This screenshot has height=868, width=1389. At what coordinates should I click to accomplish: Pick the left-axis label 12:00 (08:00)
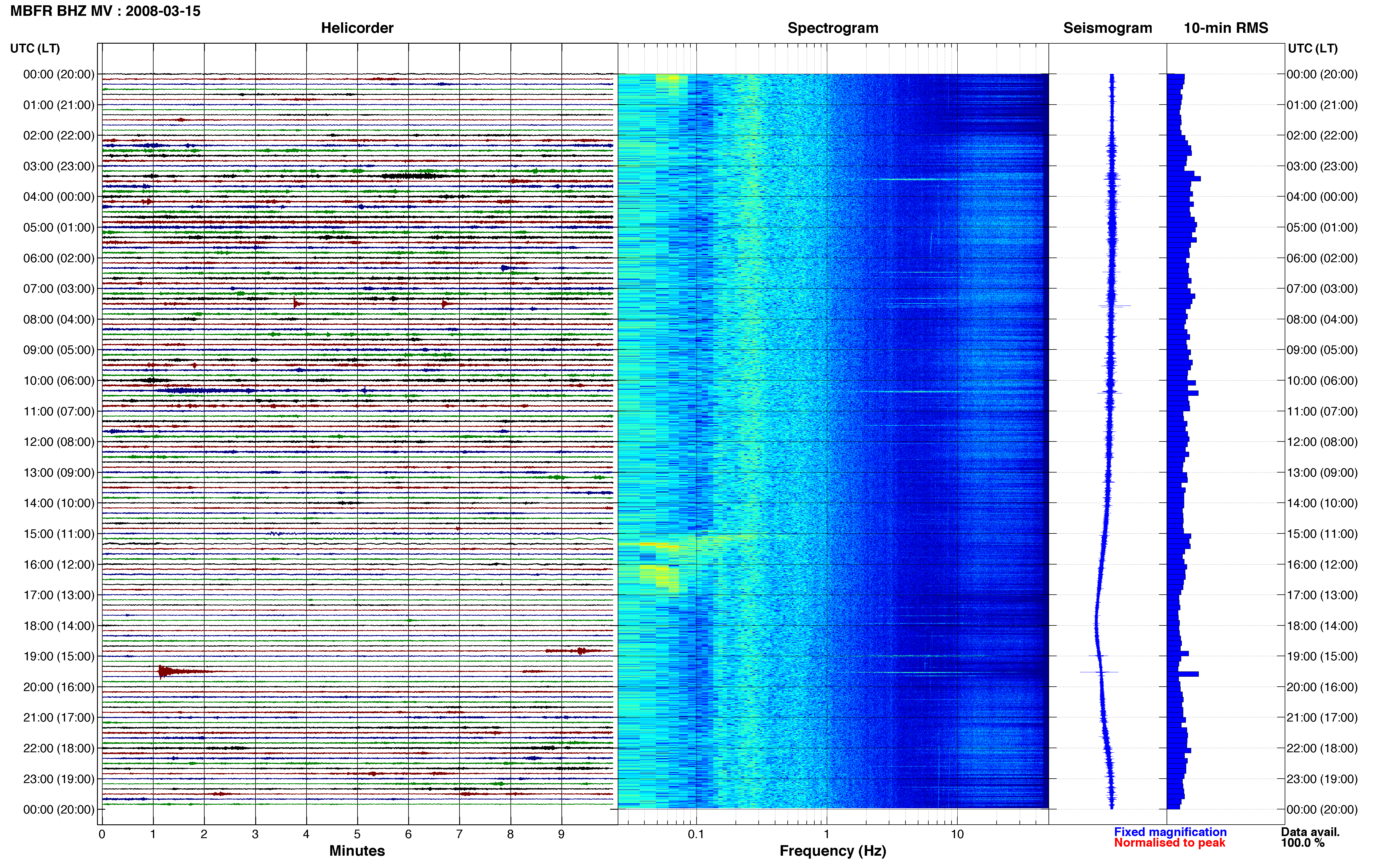click(59, 442)
